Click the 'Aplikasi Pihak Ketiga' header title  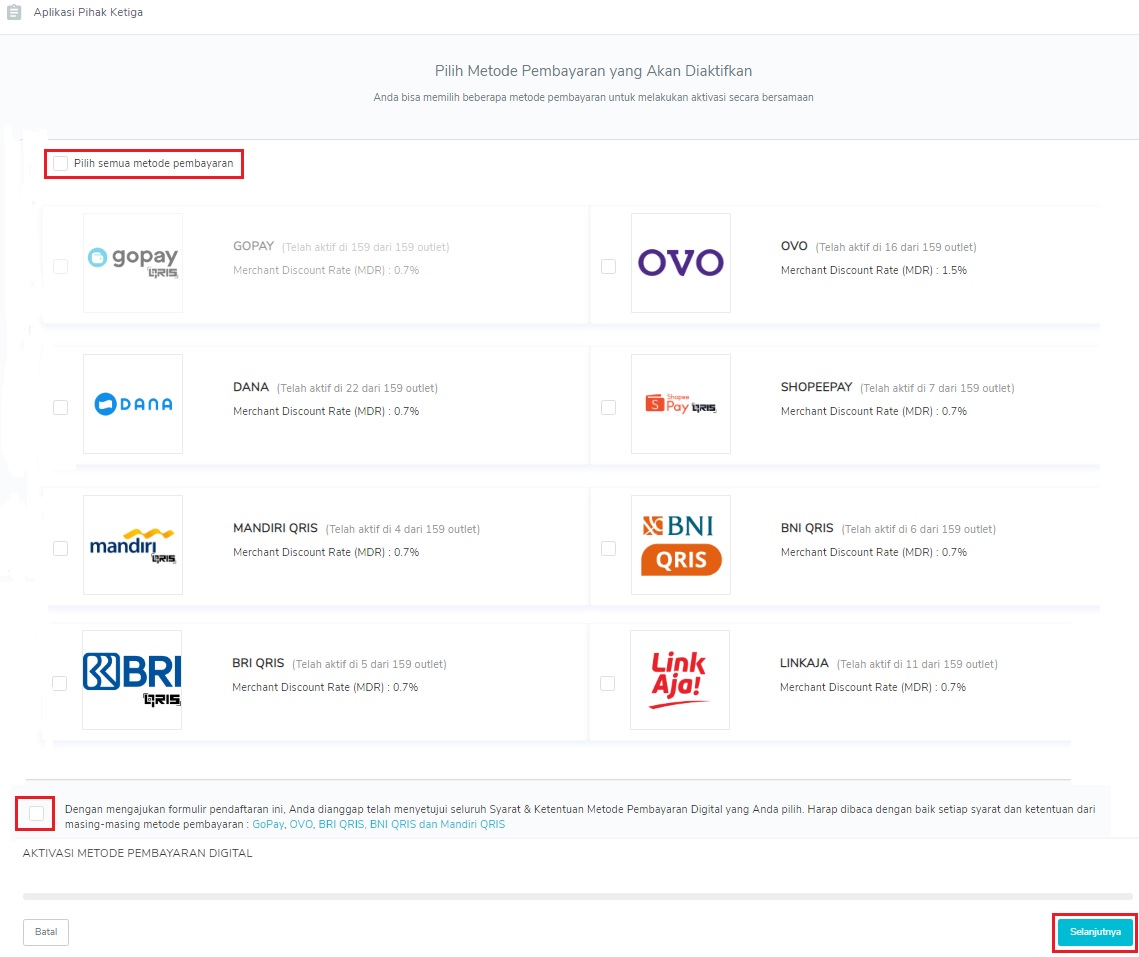tap(88, 12)
